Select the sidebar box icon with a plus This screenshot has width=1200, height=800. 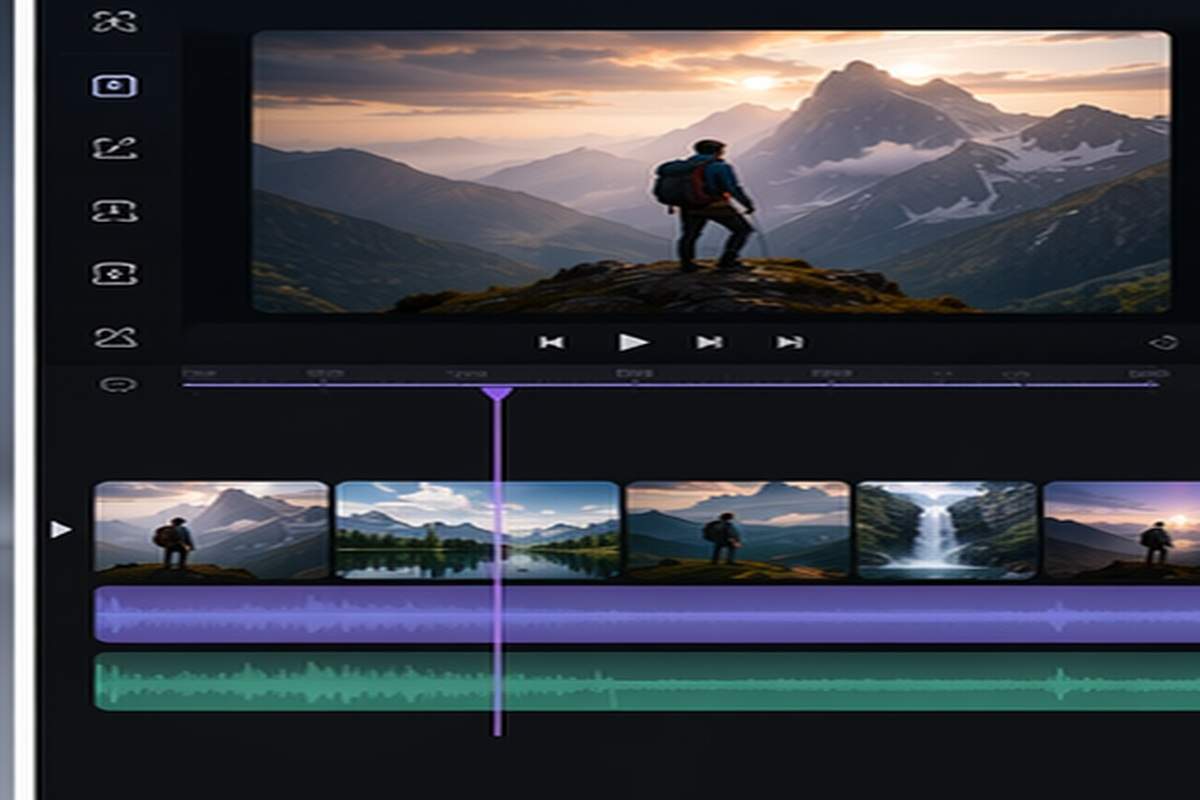(x=115, y=274)
